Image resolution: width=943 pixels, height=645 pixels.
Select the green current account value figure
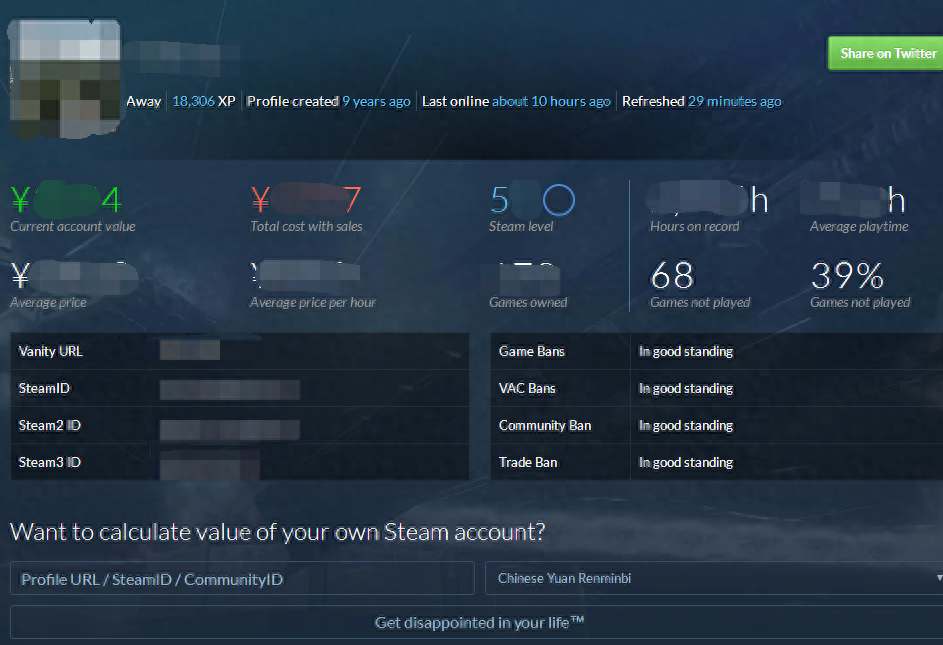66,201
